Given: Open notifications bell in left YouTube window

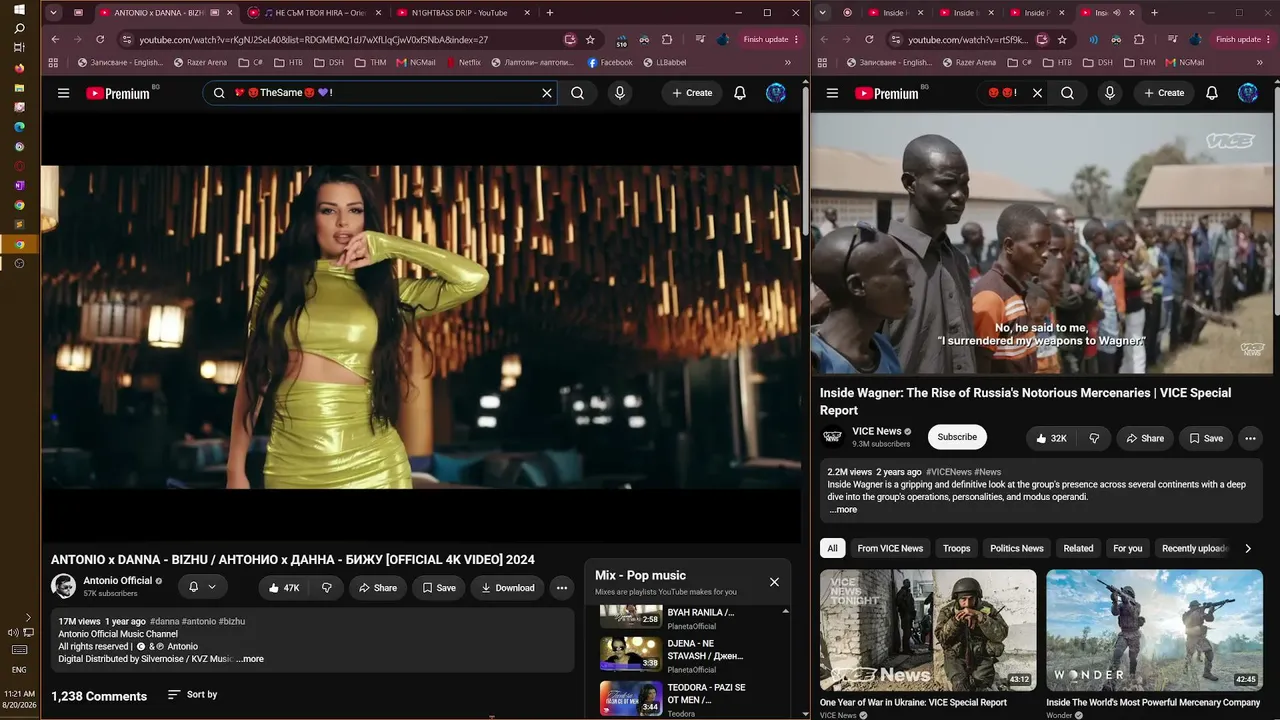Looking at the screenshot, I should point(740,93).
